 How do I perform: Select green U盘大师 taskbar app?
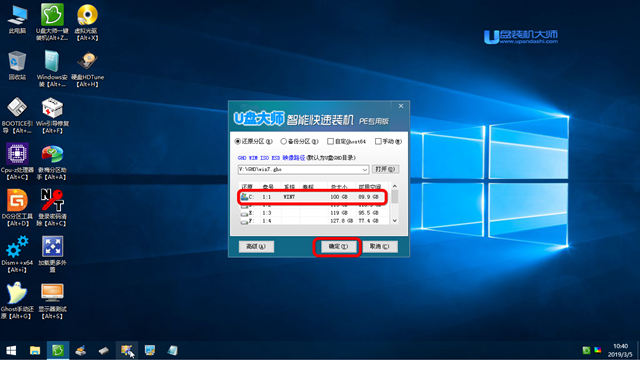(58, 350)
